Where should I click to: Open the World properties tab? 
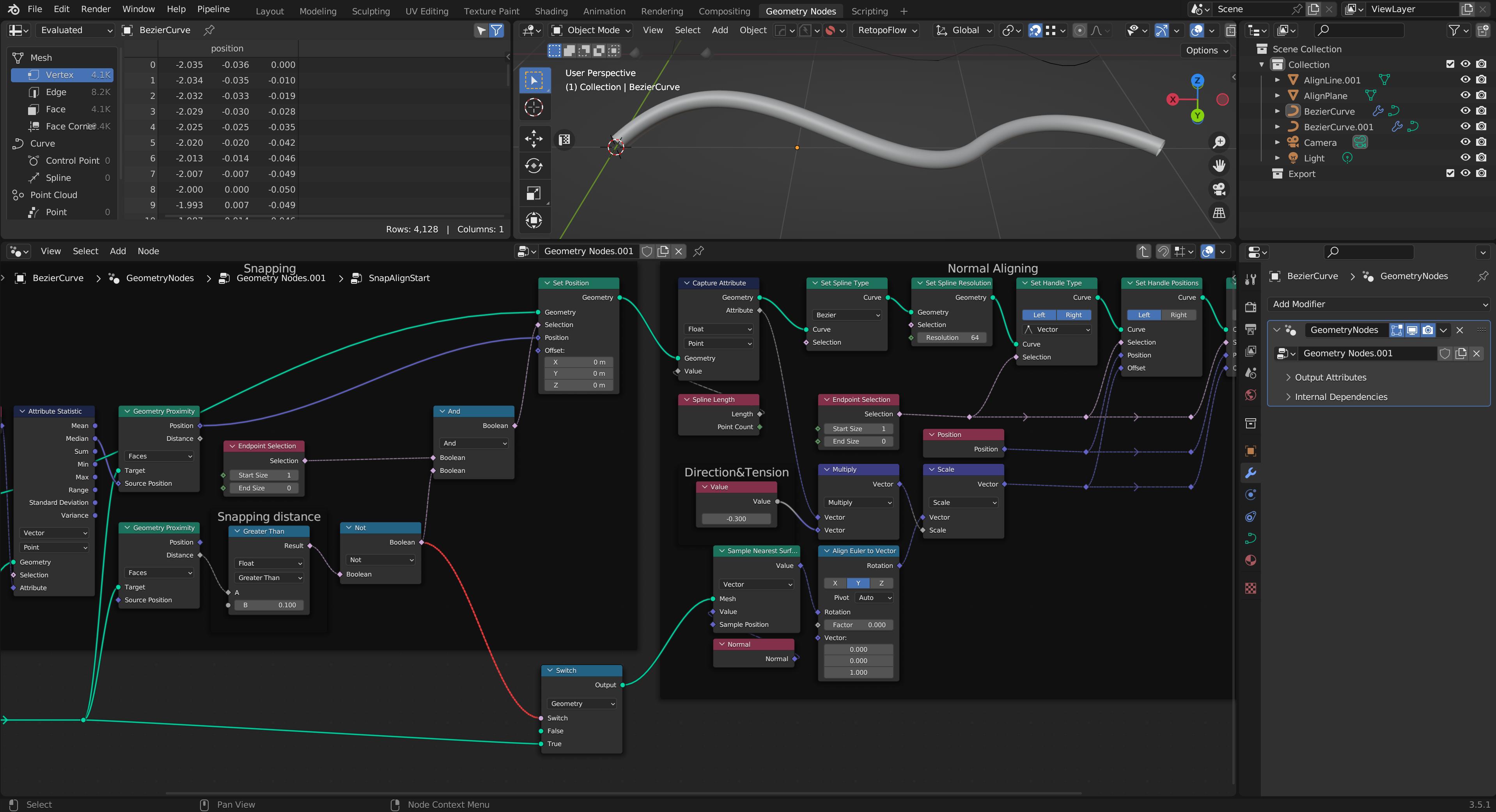1251,395
